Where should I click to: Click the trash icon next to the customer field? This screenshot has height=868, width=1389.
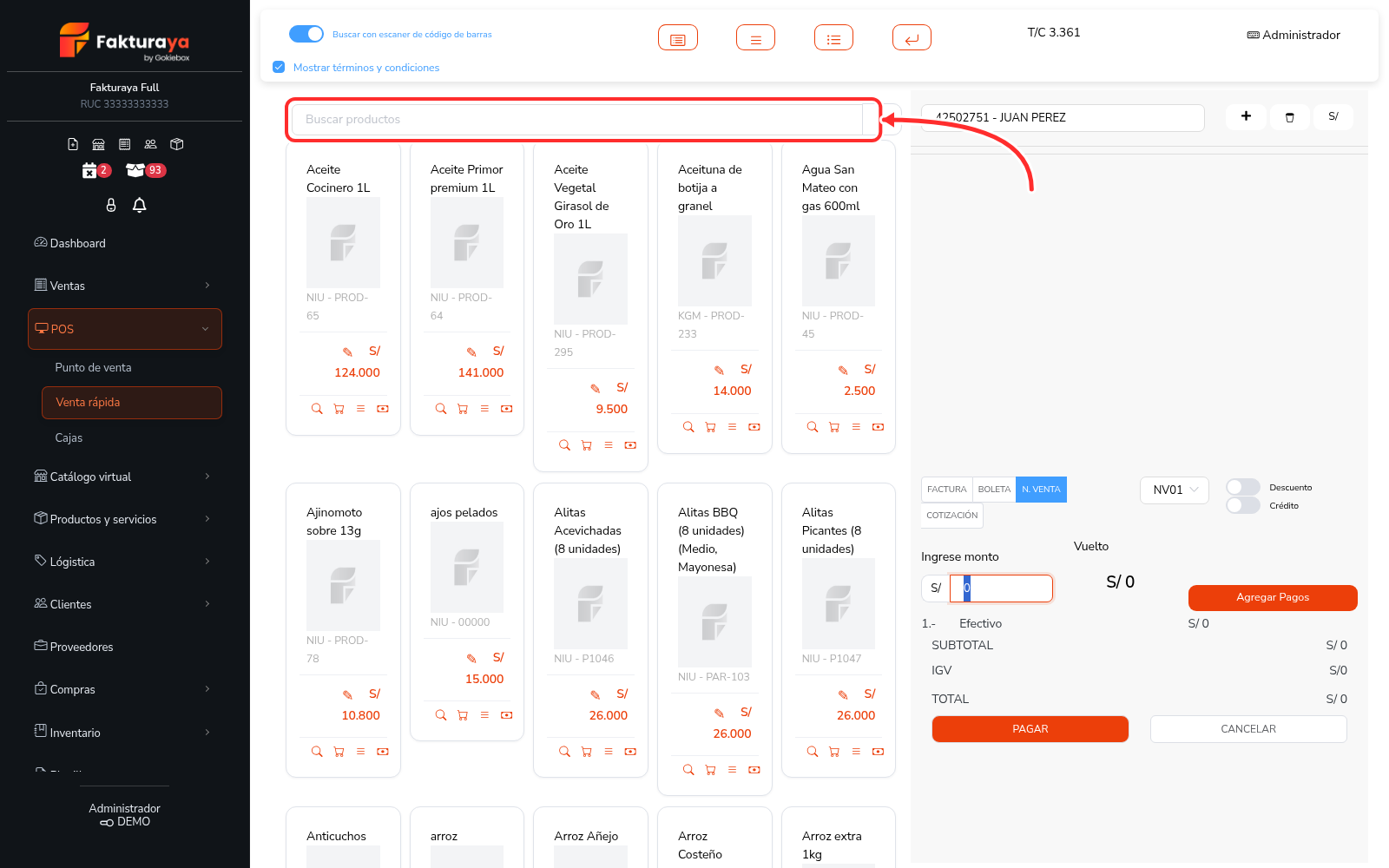point(1290,117)
